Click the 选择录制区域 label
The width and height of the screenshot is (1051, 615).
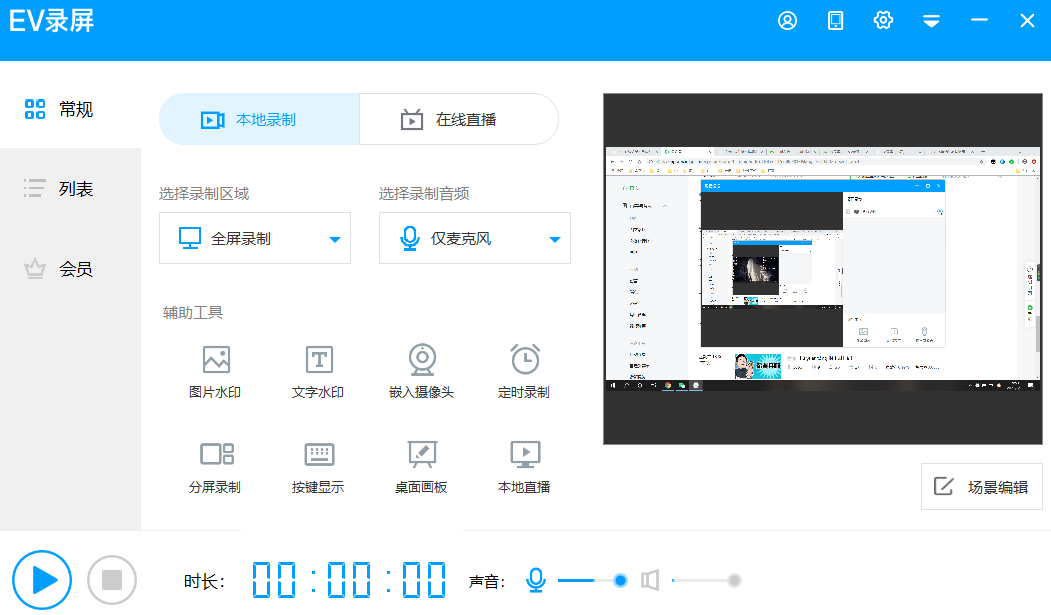tap(204, 194)
